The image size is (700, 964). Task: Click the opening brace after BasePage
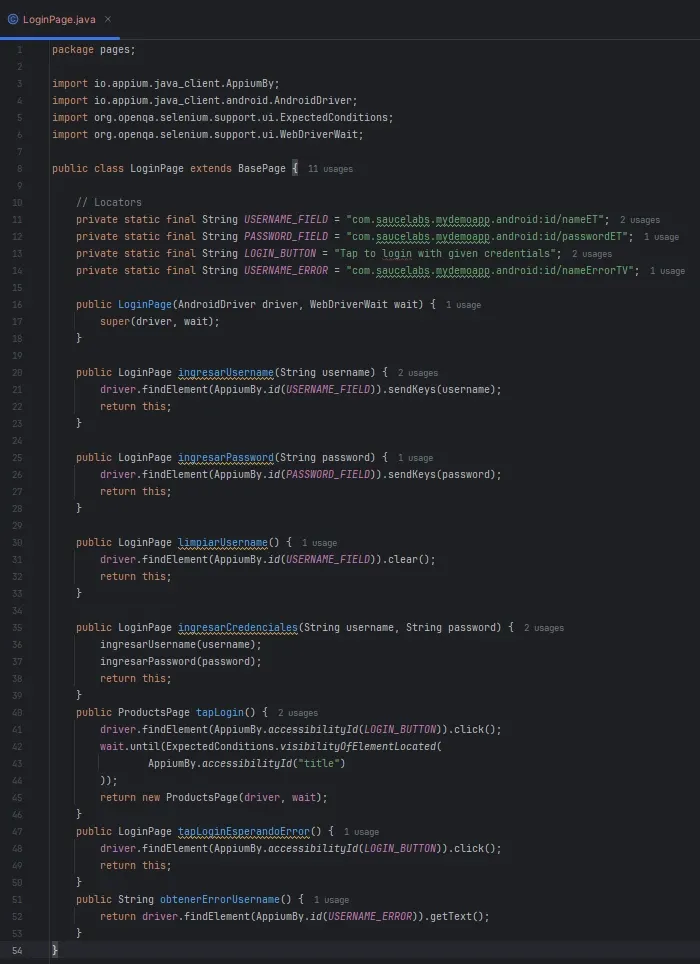pos(295,168)
